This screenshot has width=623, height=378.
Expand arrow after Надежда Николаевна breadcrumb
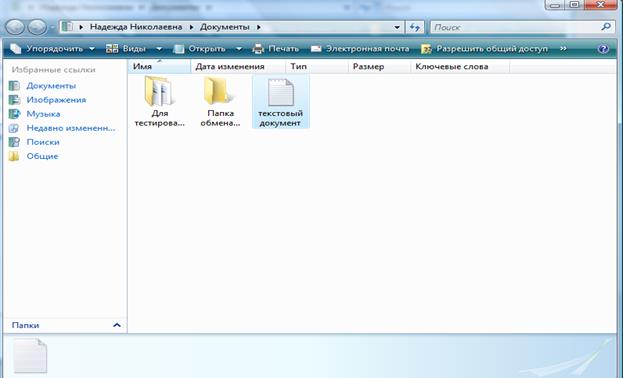(x=191, y=27)
